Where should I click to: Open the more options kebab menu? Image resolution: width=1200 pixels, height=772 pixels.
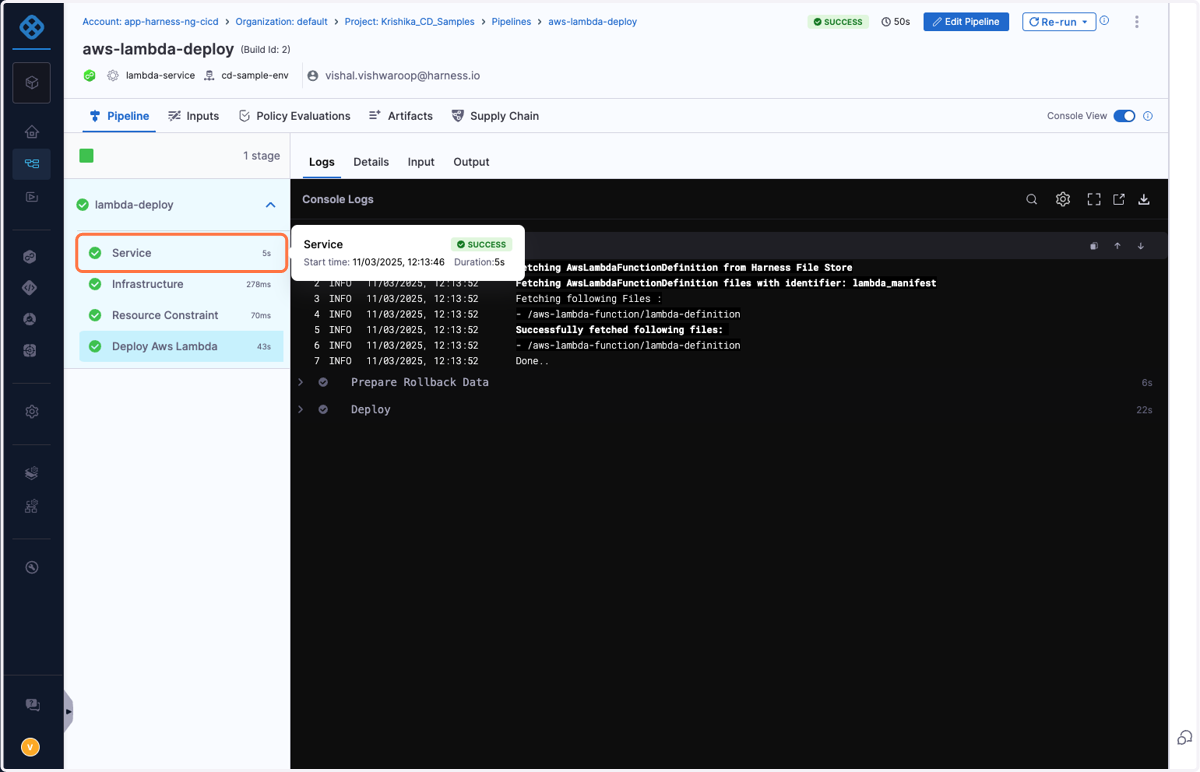[1137, 22]
